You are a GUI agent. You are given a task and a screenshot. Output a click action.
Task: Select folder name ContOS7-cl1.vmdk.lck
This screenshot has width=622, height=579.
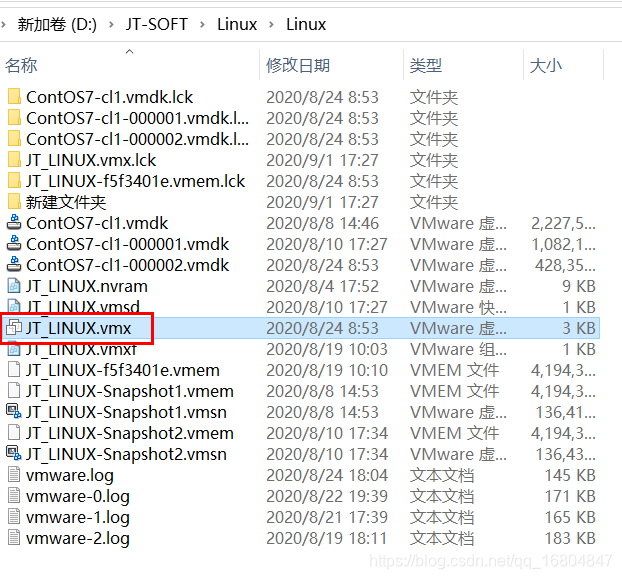click(x=109, y=97)
